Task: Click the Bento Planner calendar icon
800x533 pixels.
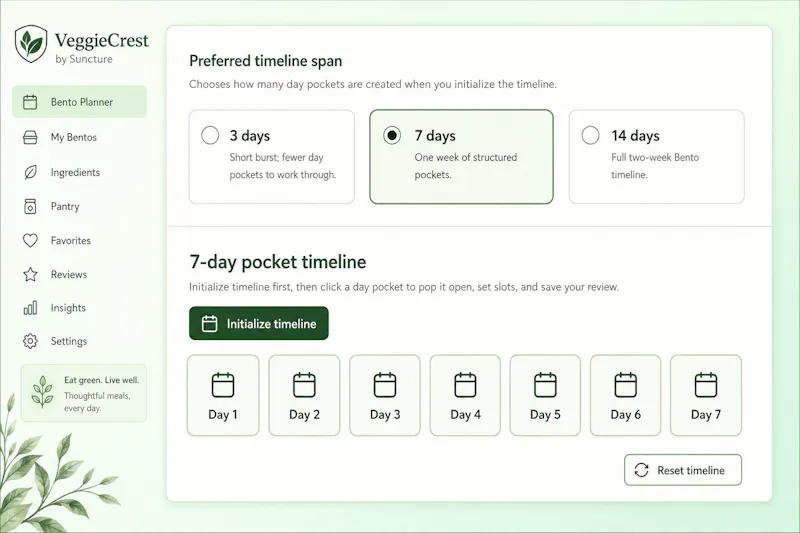Action: (x=30, y=102)
